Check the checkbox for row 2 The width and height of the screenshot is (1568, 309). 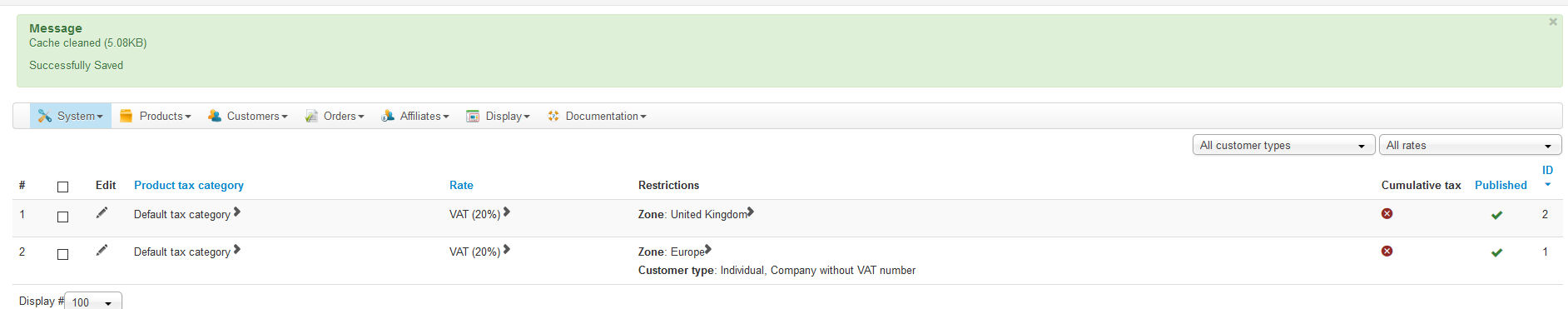coord(62,254)
